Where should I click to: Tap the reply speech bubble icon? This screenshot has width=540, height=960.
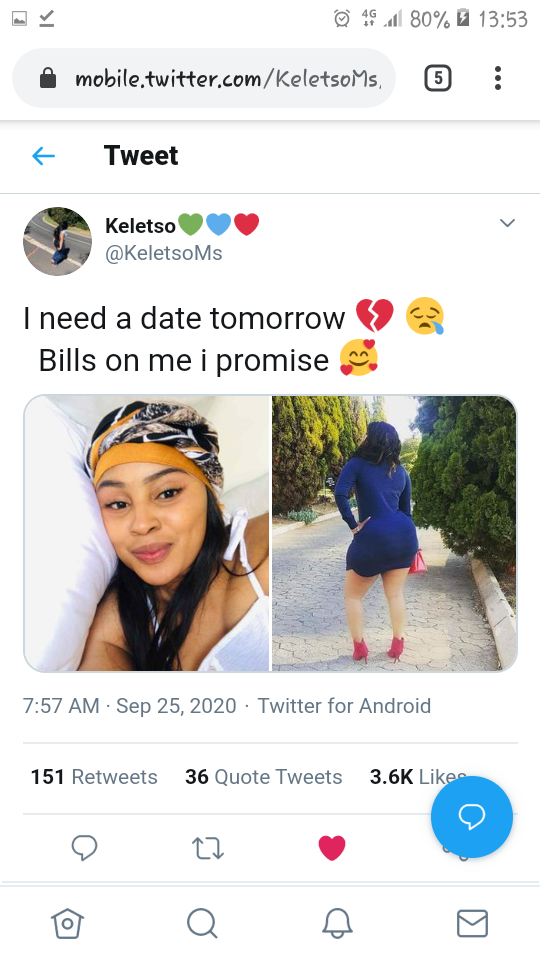(84, 848)
